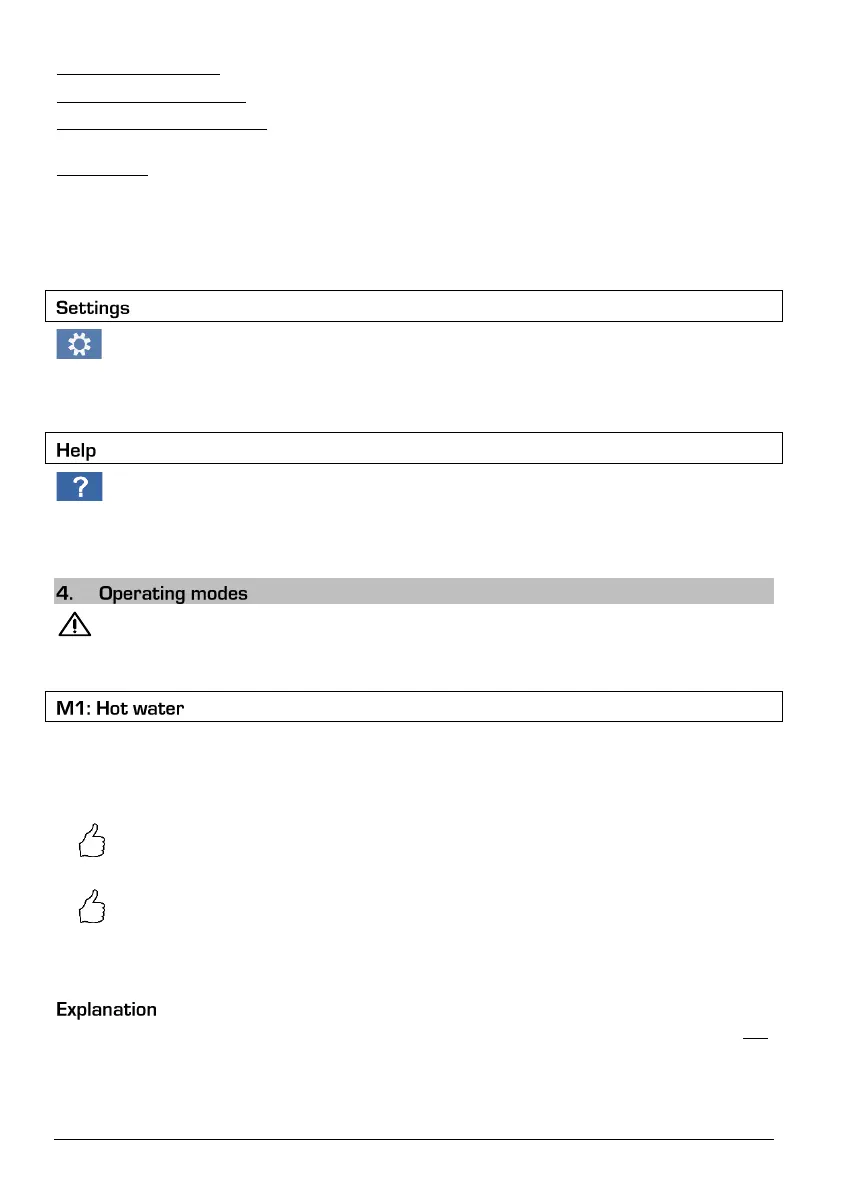
Task: Select the Settings heading text
Action: [x=93, y=308]
